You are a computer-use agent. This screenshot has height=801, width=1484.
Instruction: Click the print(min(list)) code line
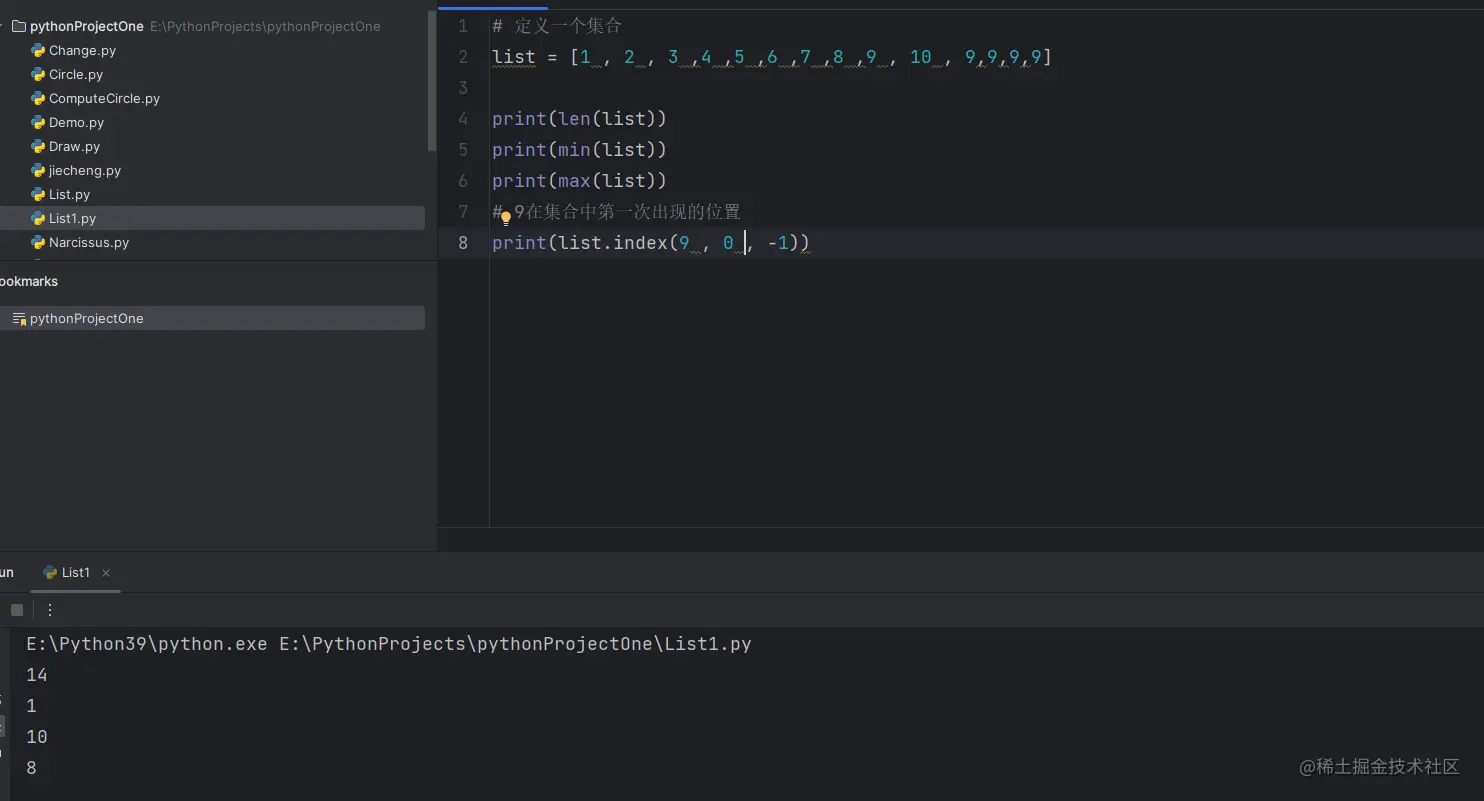pos(579,150)
